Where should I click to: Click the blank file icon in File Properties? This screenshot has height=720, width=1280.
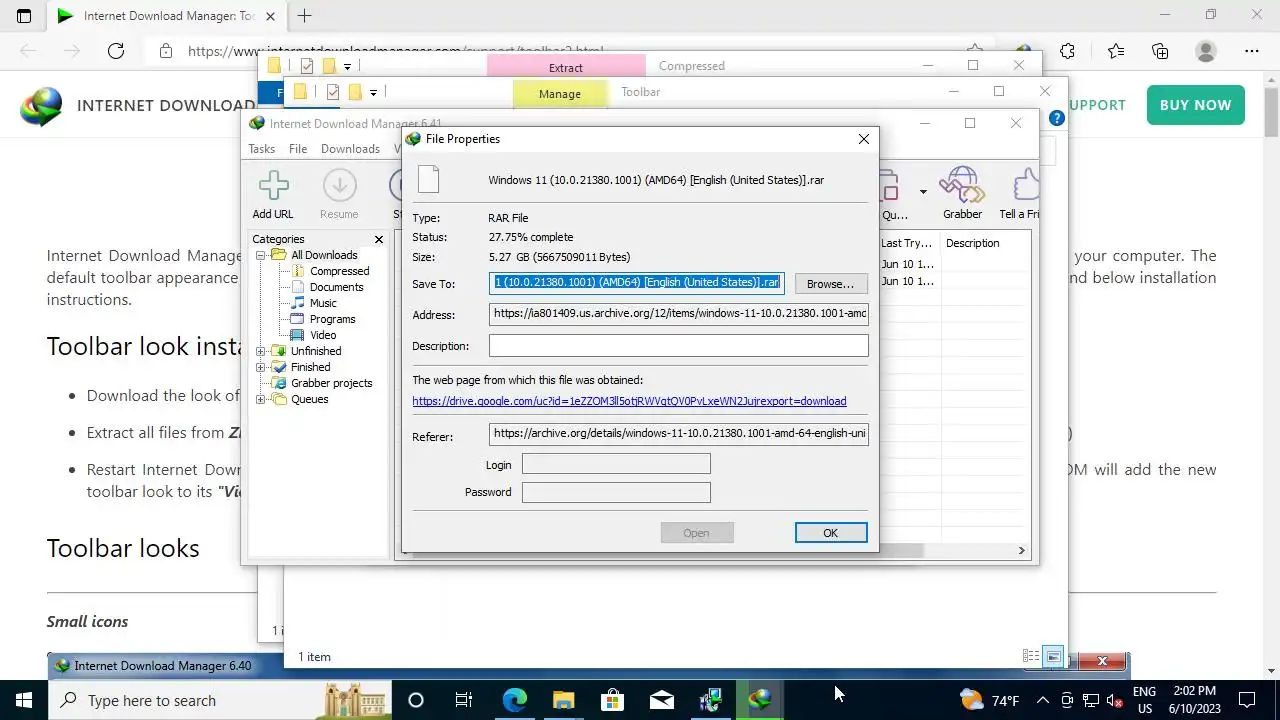(x=428, y=180)
